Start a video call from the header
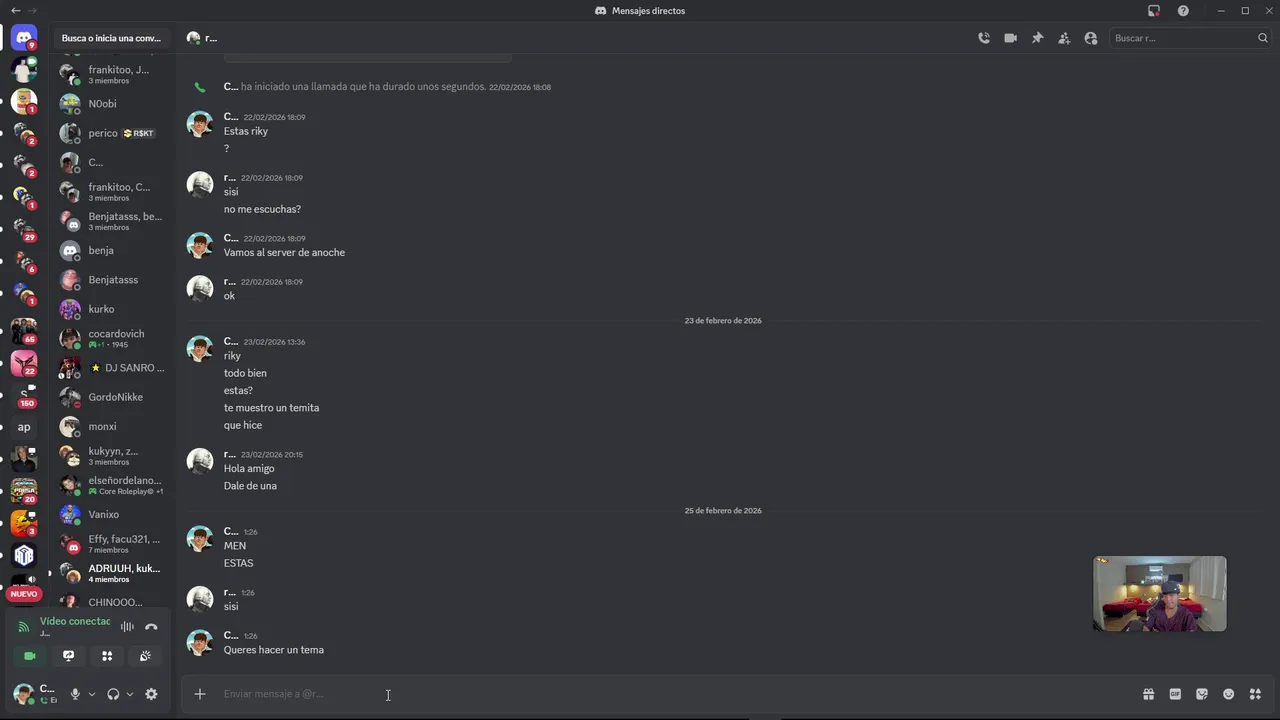1280x720 pixels. tap(1011, 38)
